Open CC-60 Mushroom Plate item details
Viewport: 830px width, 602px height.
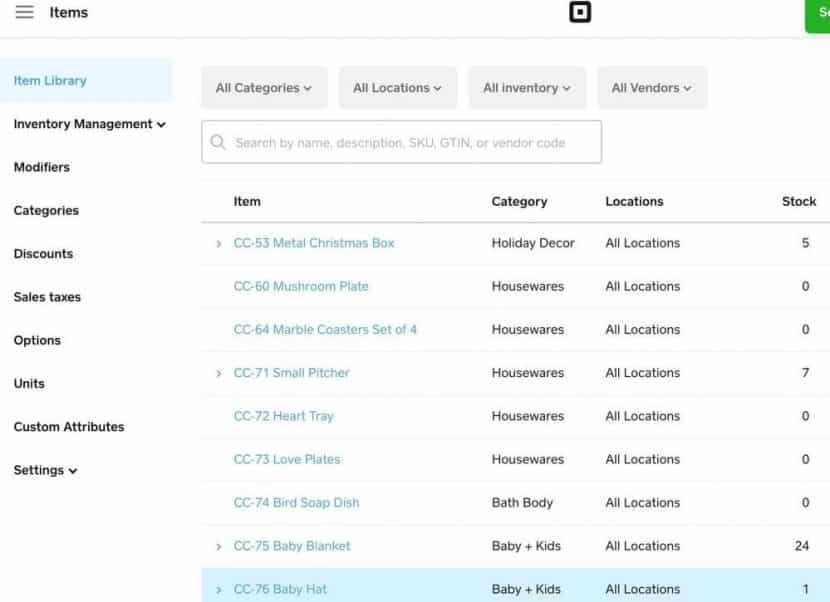(x=300, y=286)
